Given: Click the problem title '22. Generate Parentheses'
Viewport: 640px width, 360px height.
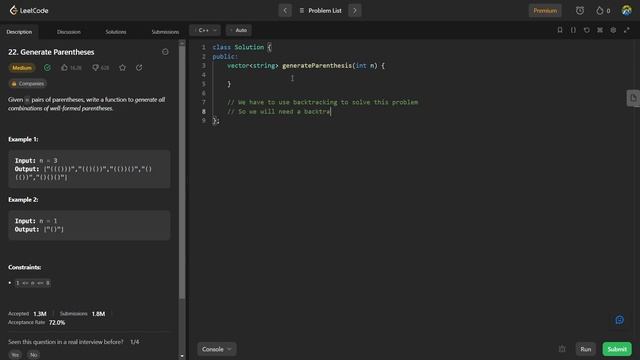Looking at the screenshot, I should [51, 52].
